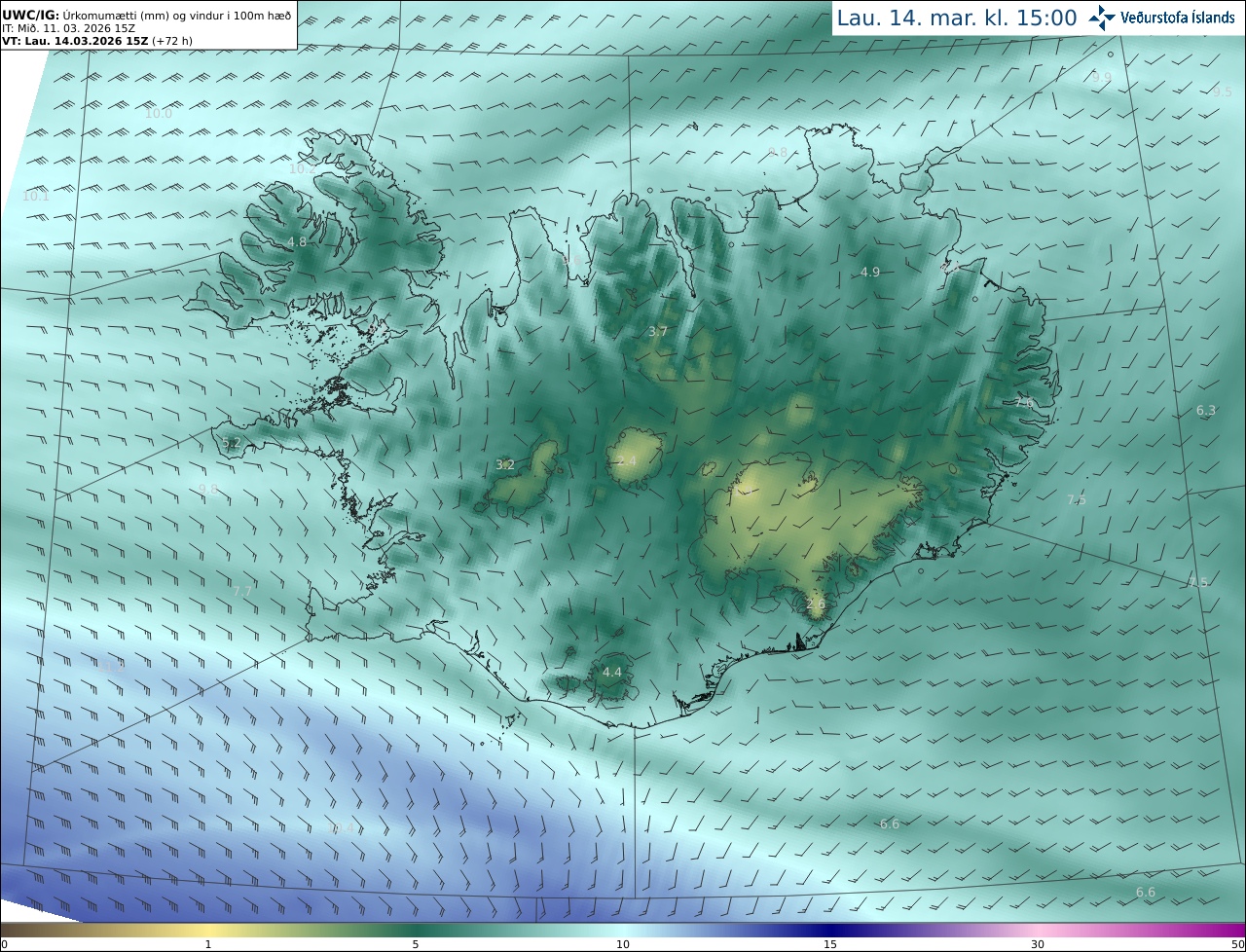1246x952 pixels.
Task: Click the colorbar tick label 30
Action: [x=1038, y=944]
